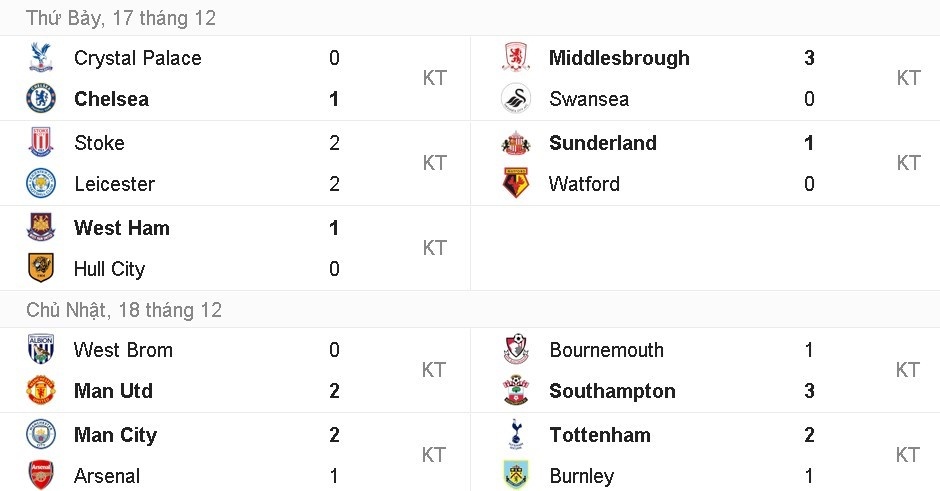Click the Southampton club crest
The height and width of the screenshot is (491, 940).
point(516,391)
